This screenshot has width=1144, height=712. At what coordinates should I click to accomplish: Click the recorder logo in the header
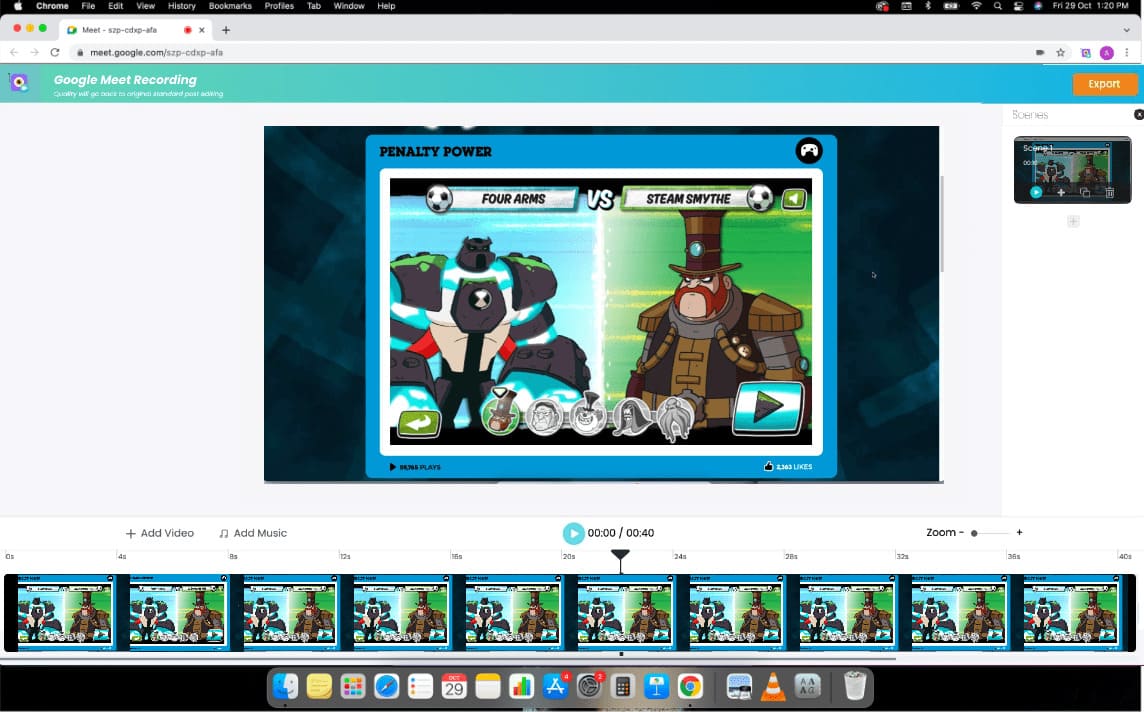tap(19, 83)
